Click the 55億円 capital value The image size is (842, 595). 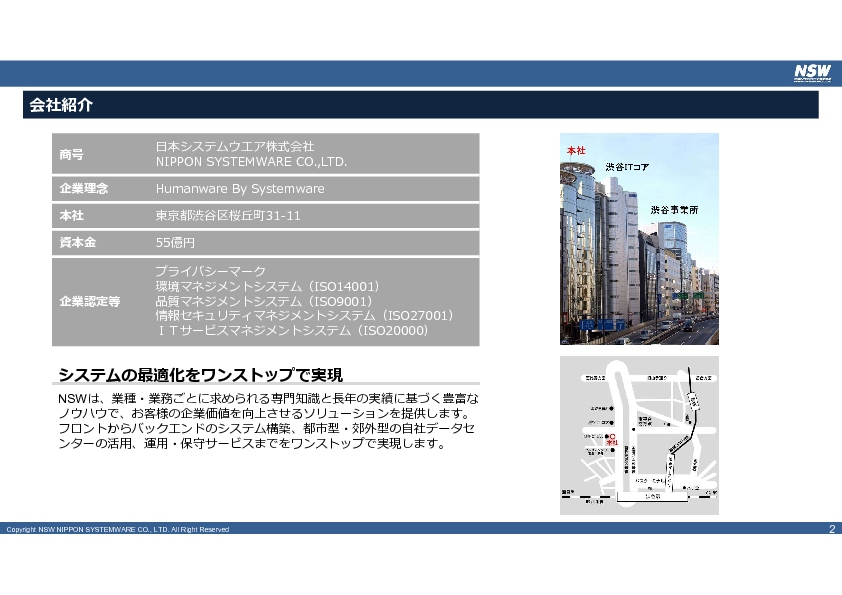click(x=175, y=242)
